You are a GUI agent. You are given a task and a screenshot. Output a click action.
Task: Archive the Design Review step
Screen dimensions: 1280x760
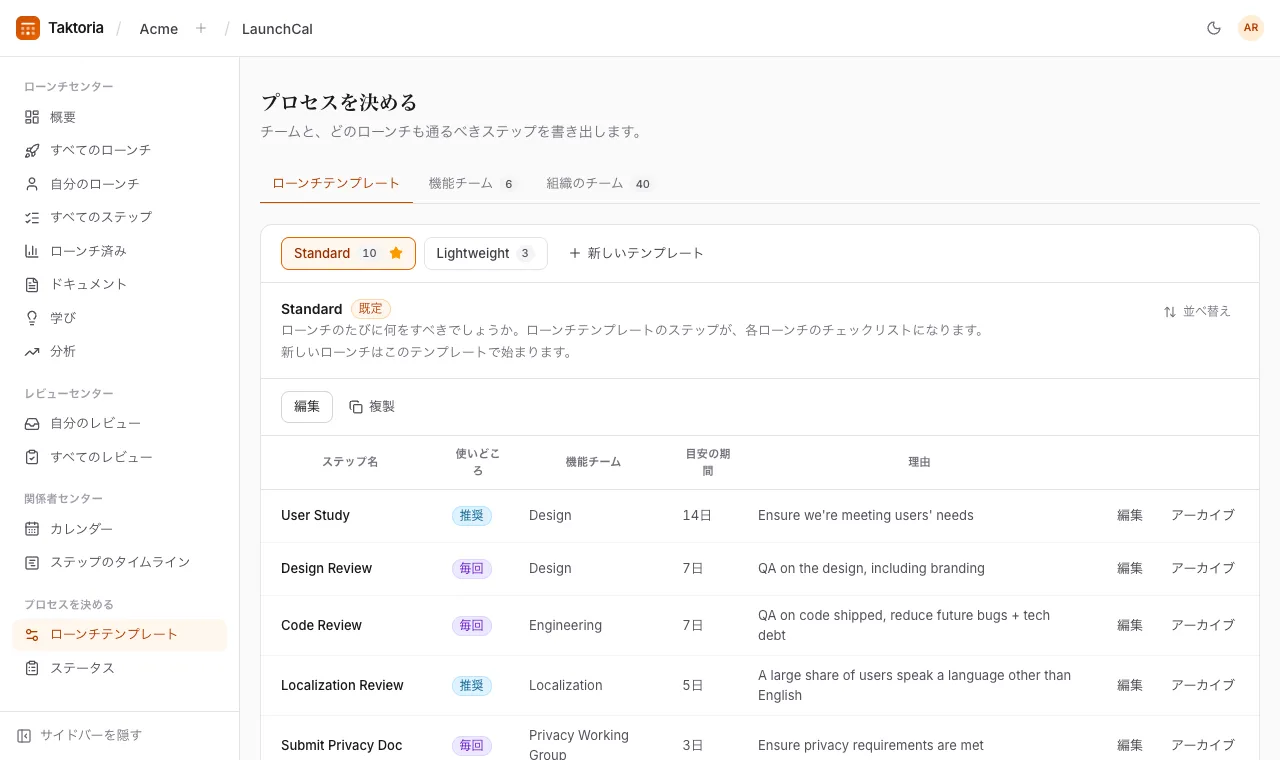coord(1203,568)
